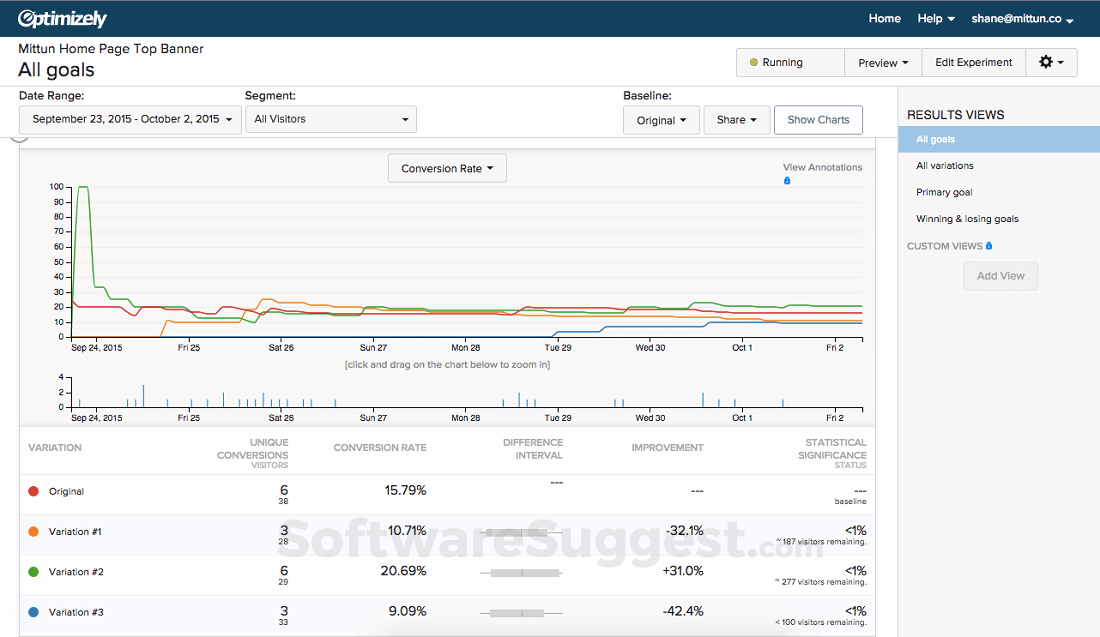Viewport: 1100px width, 637px height.
Task: Open View Annotations
Action: pos(822,167)
